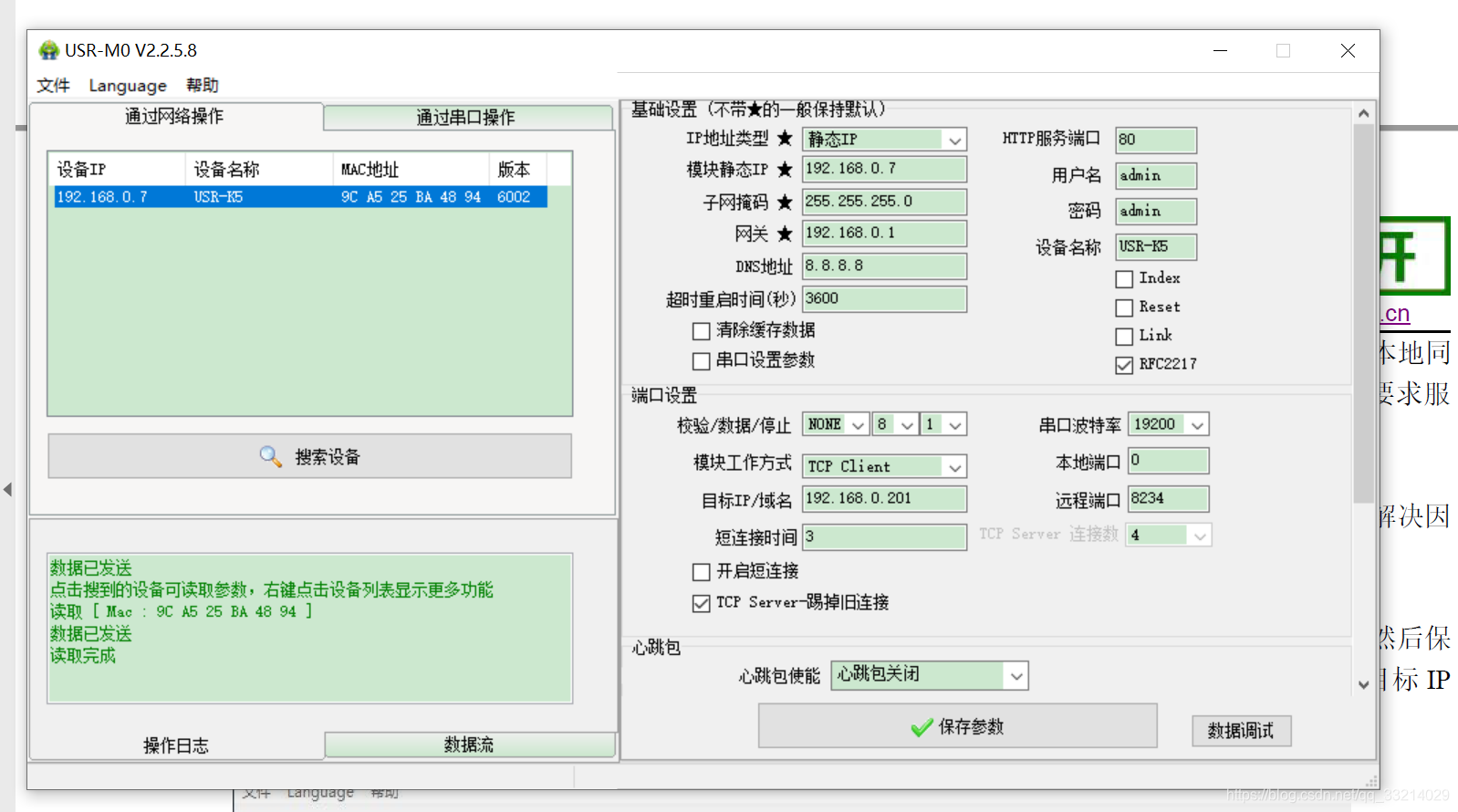
Task: Switch to 通过串口操作 tab
Action: pos(467,118)
